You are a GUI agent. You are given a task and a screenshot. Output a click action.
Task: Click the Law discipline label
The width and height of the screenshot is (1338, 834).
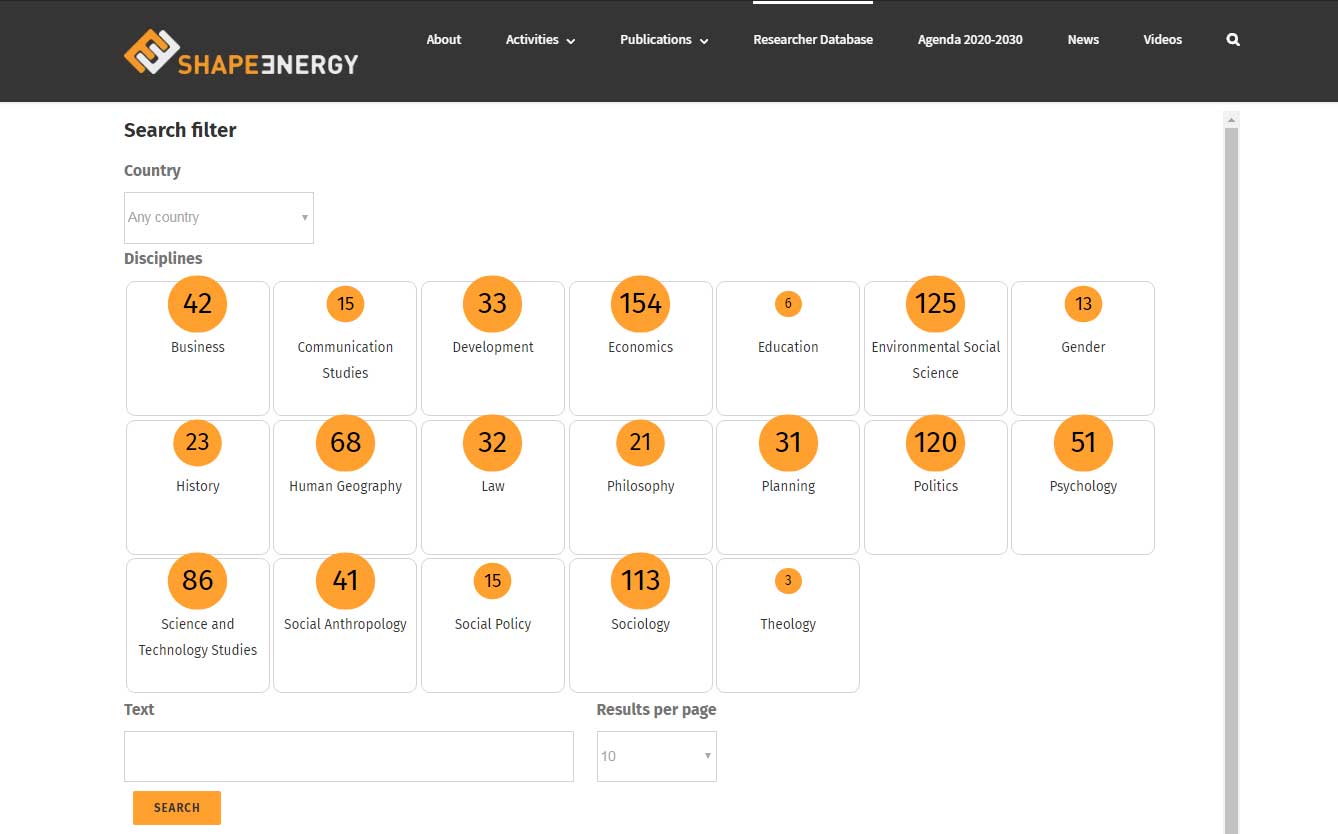[493, 486]
